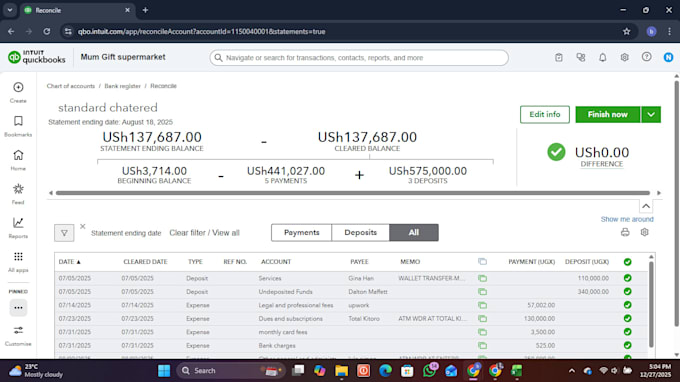
Task: Collapse the summary header with chevron
Action: coord(646,206)
